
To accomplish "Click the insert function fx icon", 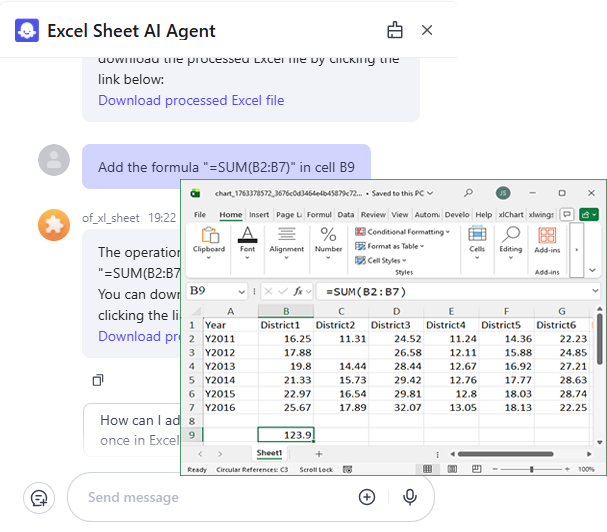I will tap(298, 292).
